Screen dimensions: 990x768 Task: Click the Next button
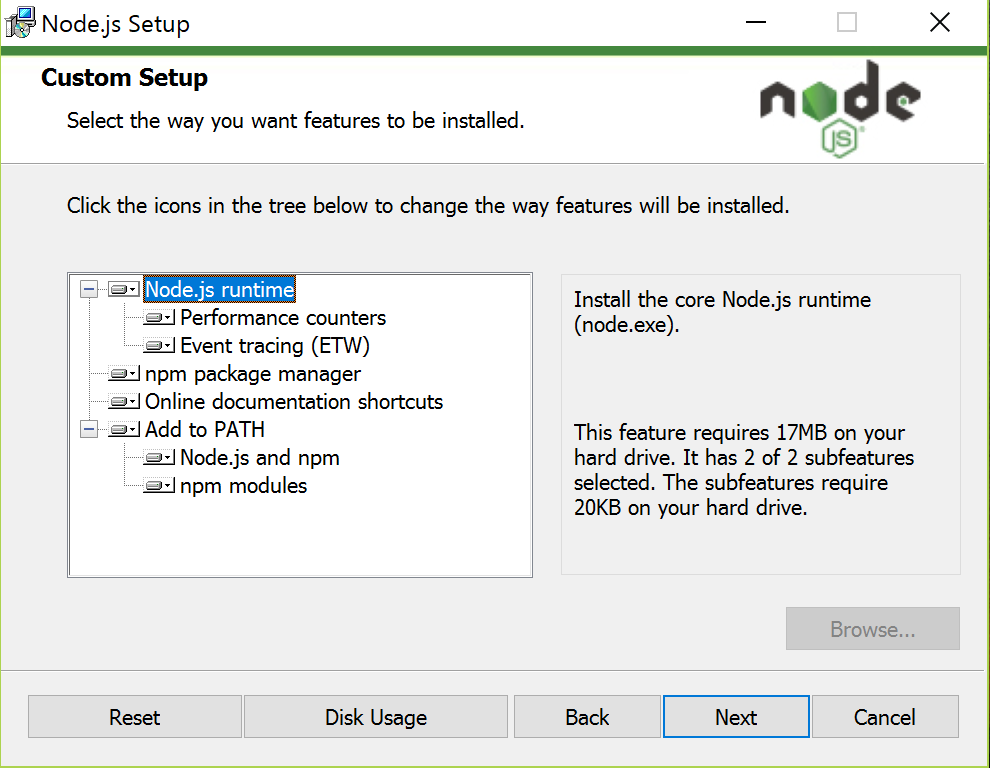click(736, 716)
